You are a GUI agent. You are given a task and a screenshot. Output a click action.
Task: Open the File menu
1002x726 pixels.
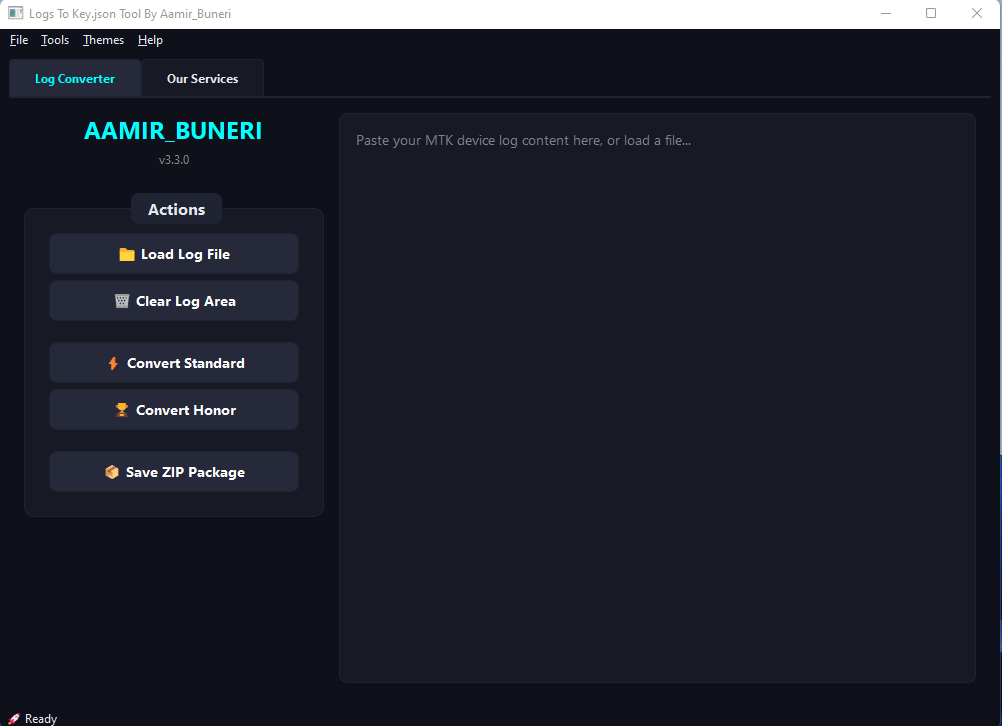[x=19, y=40]
